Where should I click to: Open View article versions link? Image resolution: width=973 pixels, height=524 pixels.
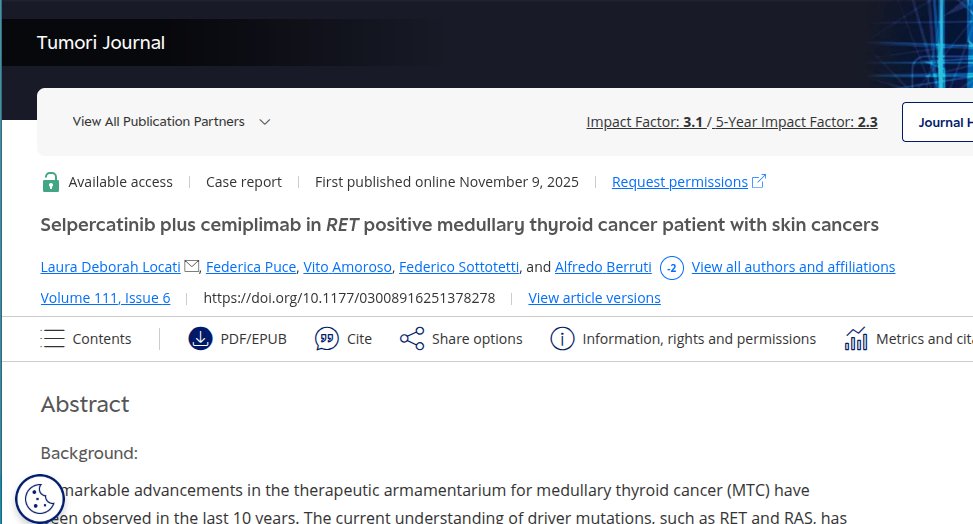click(594, 298)
